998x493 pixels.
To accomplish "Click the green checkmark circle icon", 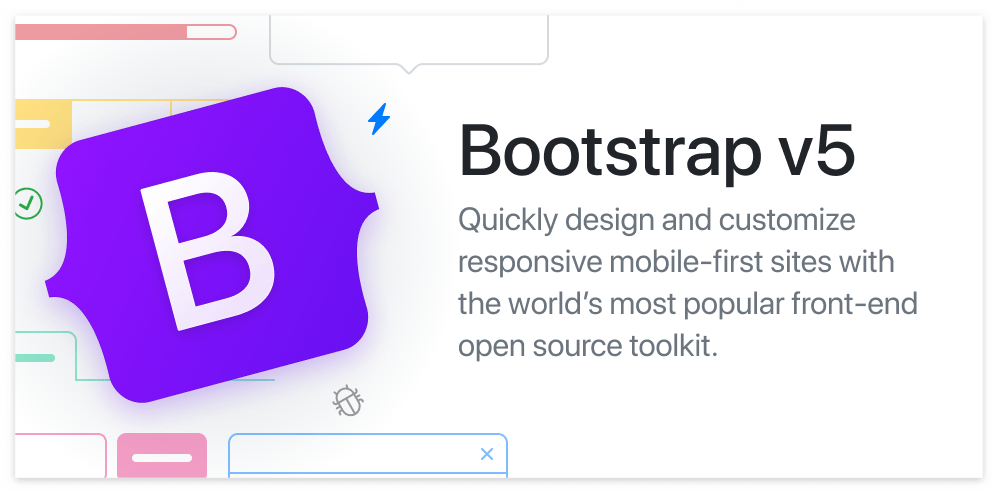I will coord(27,204).
